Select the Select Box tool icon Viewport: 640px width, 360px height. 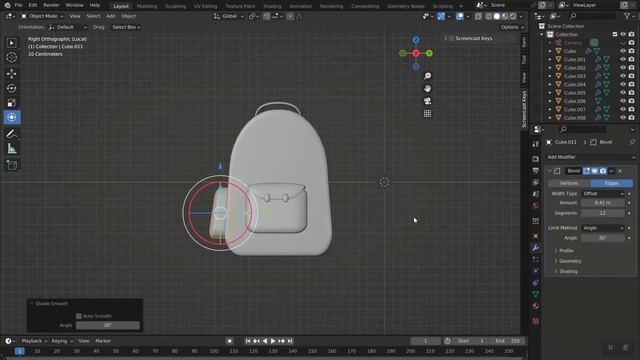tap(11, 43)
